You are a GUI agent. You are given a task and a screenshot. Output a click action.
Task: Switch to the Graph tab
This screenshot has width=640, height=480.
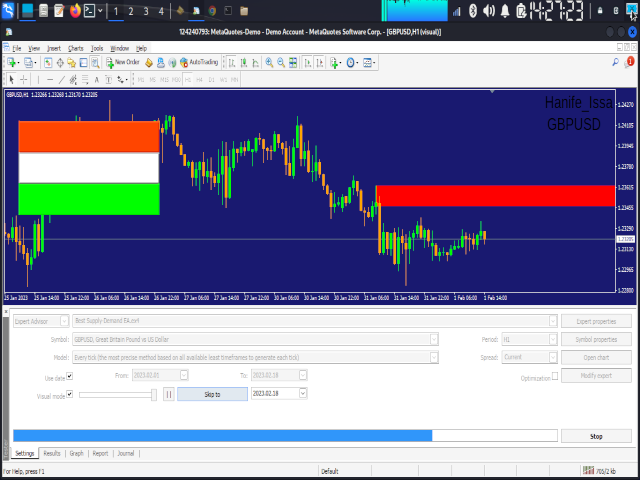point(76,453)
